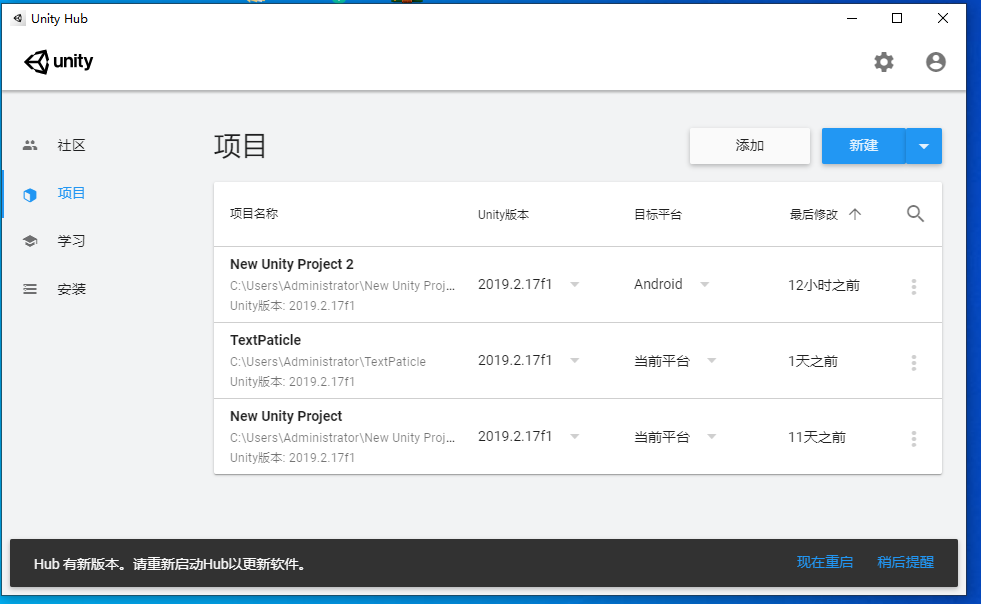Click 稍后提醒 in update banner
The image size is (981, 604).
coord(905,562)
